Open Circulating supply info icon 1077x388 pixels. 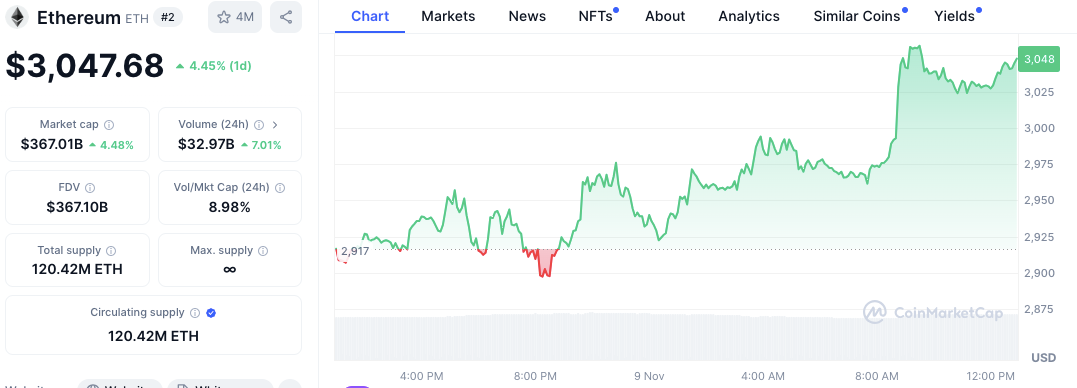[x=195, y=312]
